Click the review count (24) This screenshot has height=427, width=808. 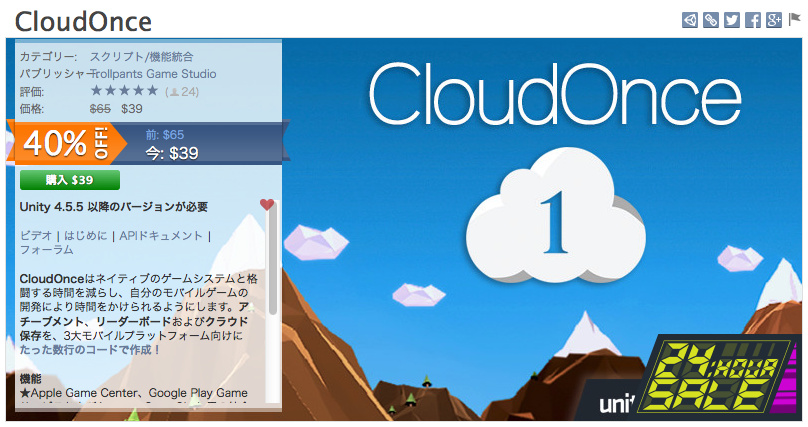182,92
